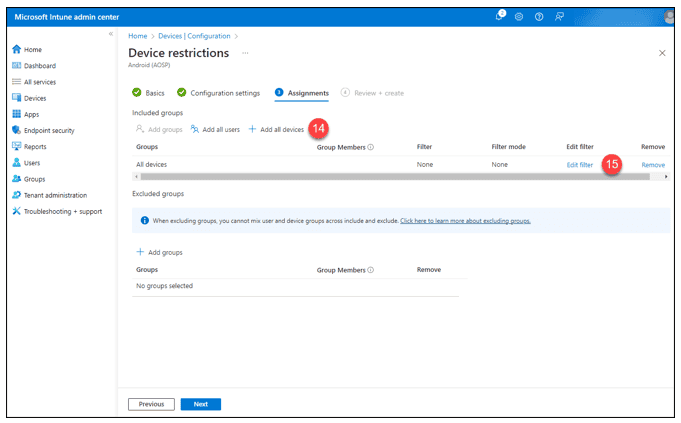Screen dimensions: 681x423
Task: Open Reports from the sidebar
Action: [35, 147]
